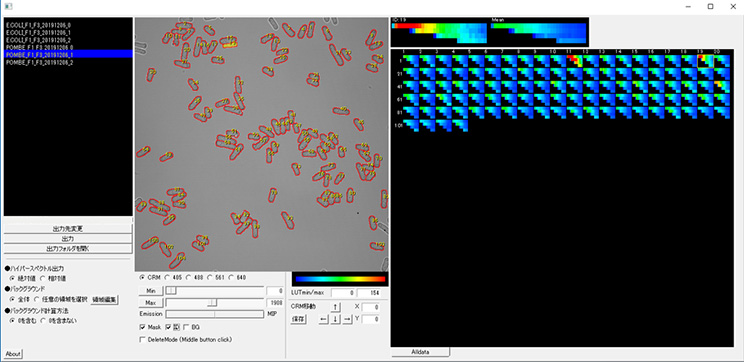Click the LUT max value field showing 154
This screenshot has width=744, height=362.
click(x=370, y=293)
